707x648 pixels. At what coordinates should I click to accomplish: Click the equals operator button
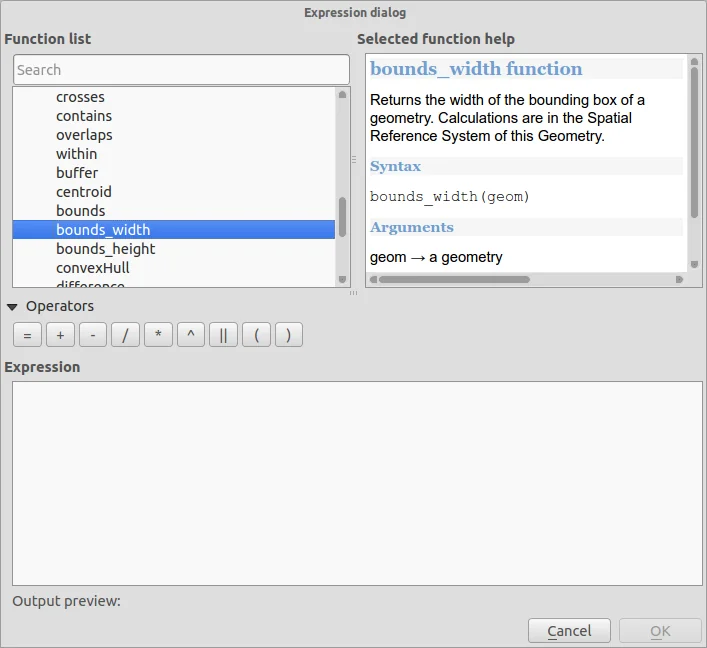click(27, 335)
